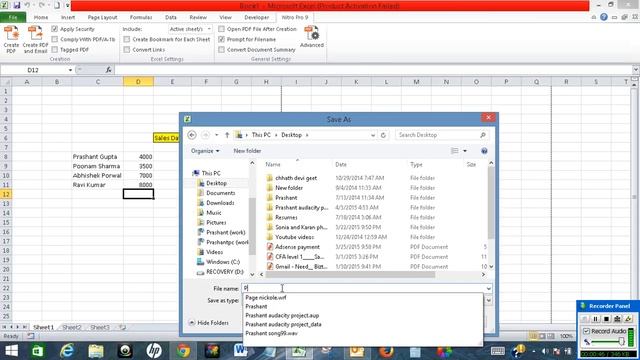
Task: Open the view options dropdown arrow
Action: coord(465,151)
